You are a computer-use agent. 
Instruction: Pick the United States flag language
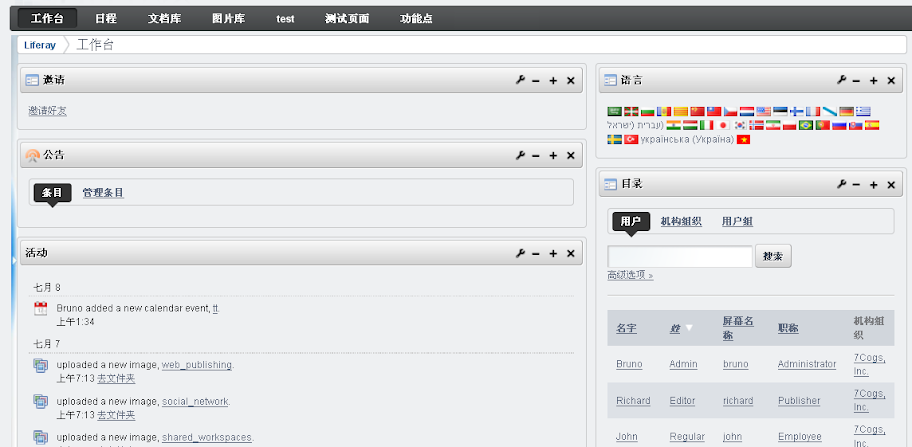pyautogui.click(x=764, y=112)
